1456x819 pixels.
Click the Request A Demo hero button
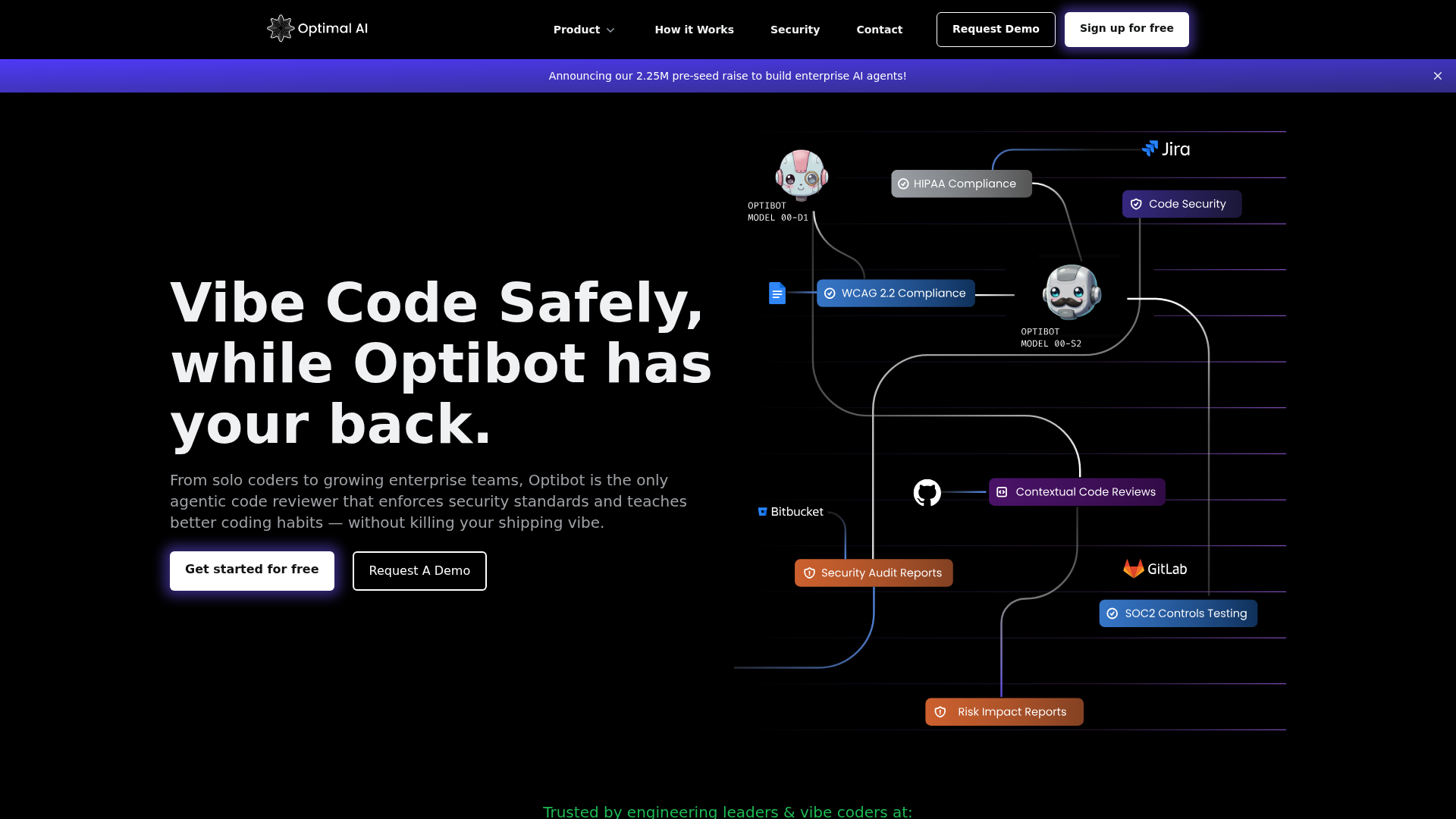[419, 571]
